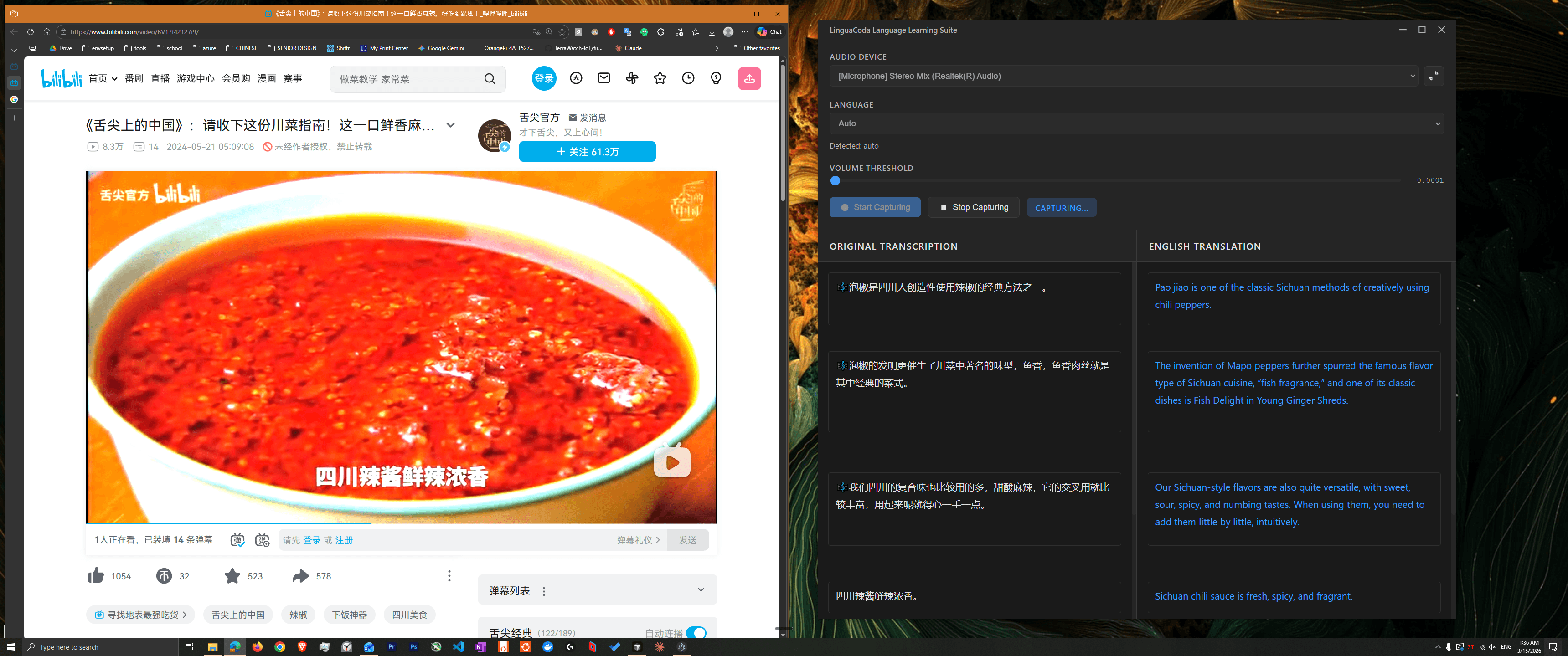Screen dimensions: 1568x656
Task: Open the dynamic feed pinwheel icon
Action: 632,78
